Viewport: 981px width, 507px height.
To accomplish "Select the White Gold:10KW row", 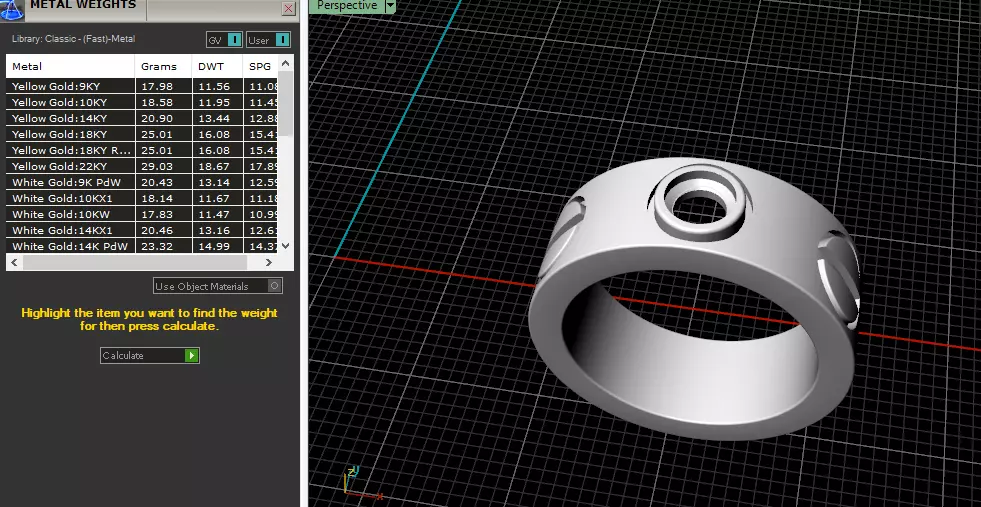I will click(x=141, y=214).
